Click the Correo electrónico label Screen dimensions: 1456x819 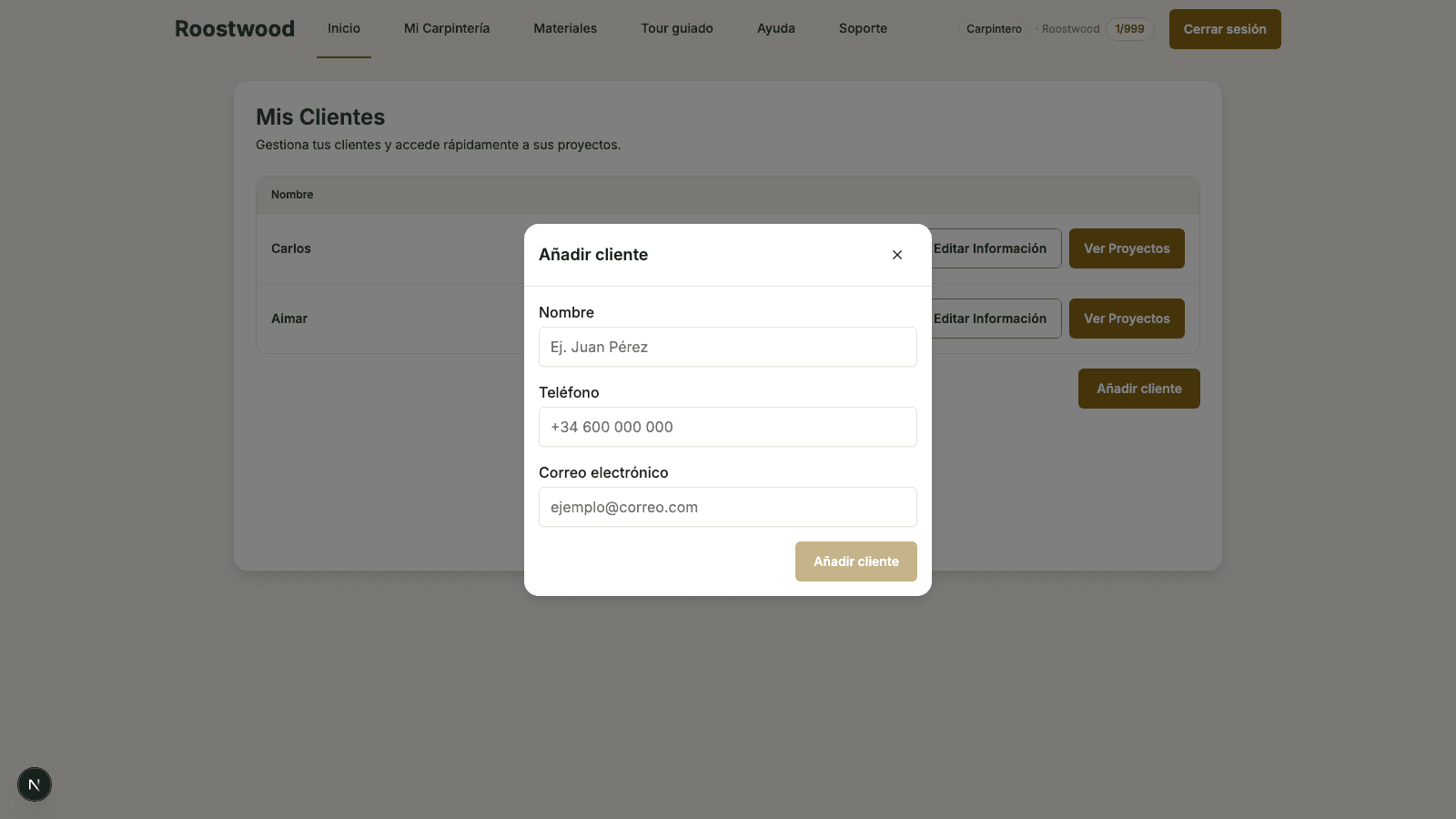603,472
